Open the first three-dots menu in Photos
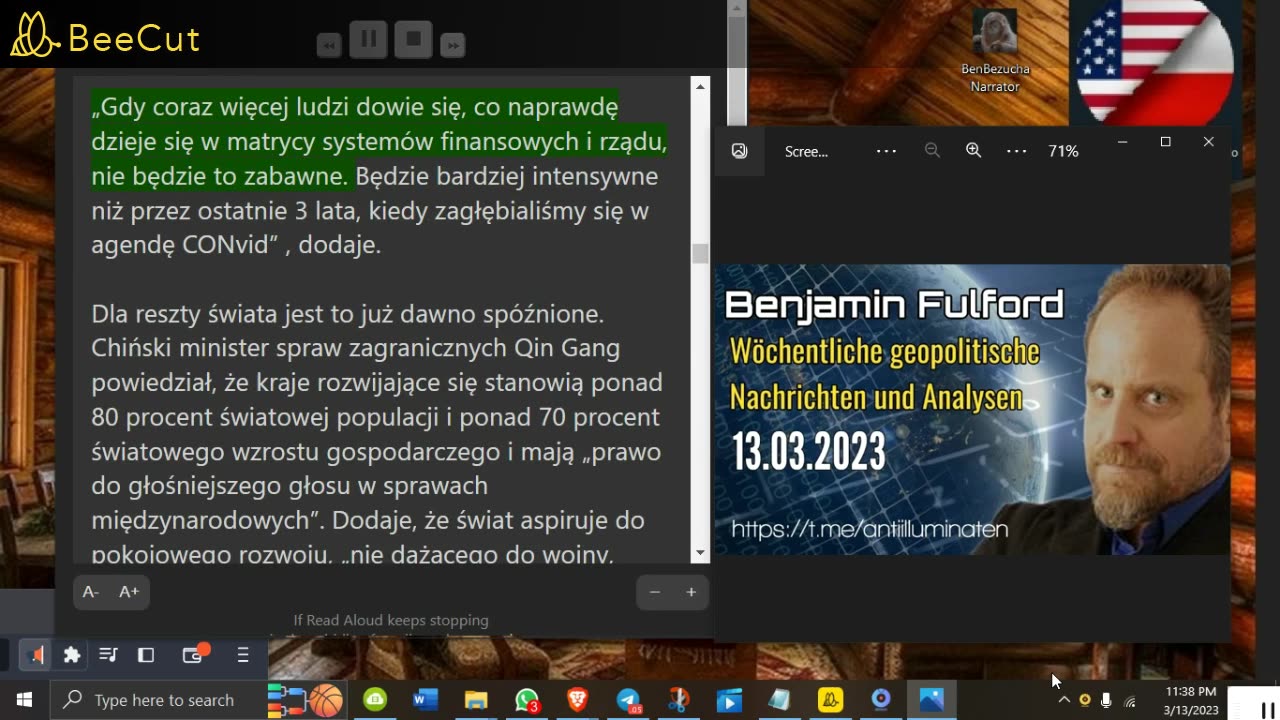Image resolution: width=1280 pixels, height=720 pixels. [886, 151]
